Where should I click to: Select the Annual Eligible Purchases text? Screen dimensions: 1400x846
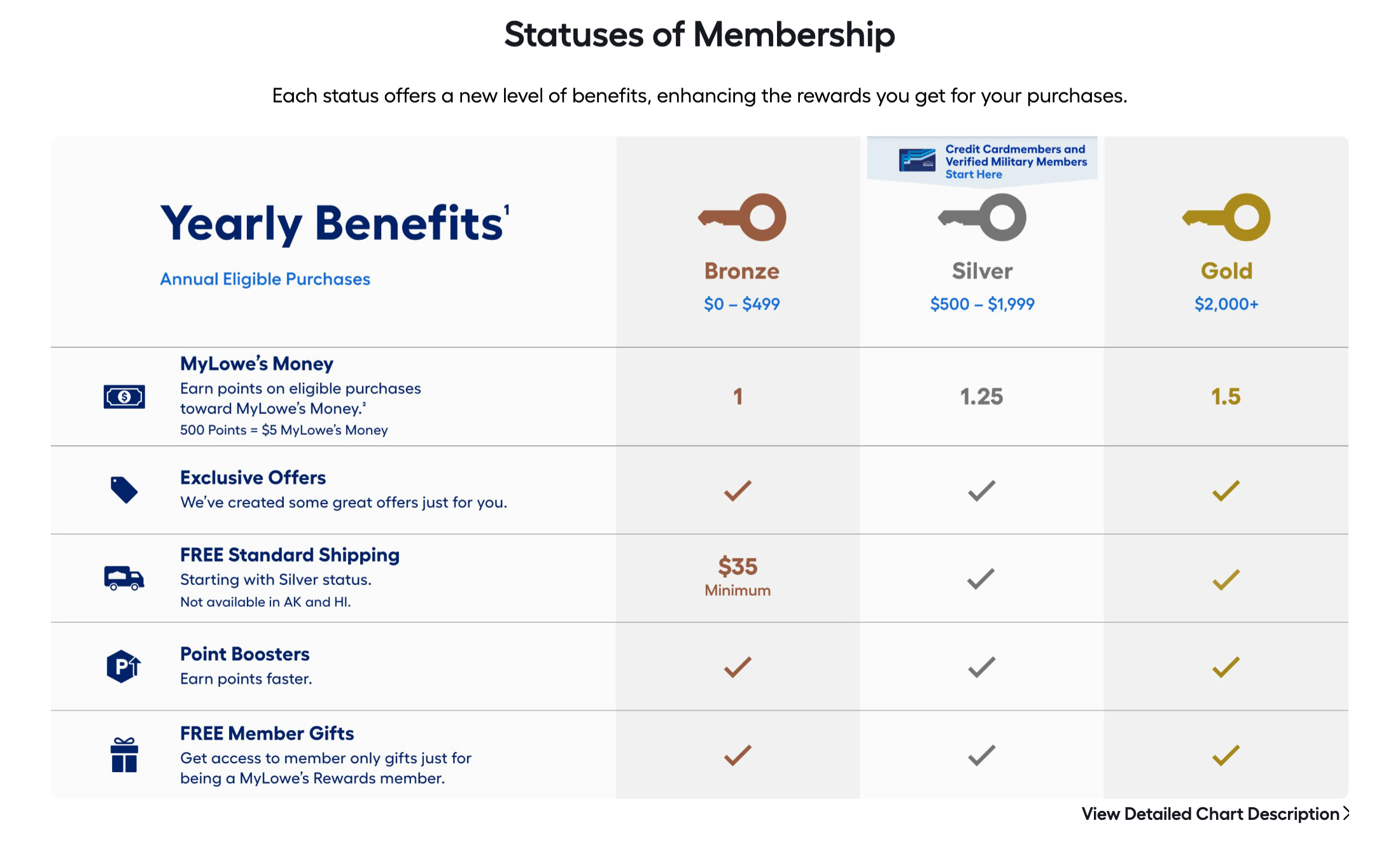pyautogui.click(x=265, y=279)
